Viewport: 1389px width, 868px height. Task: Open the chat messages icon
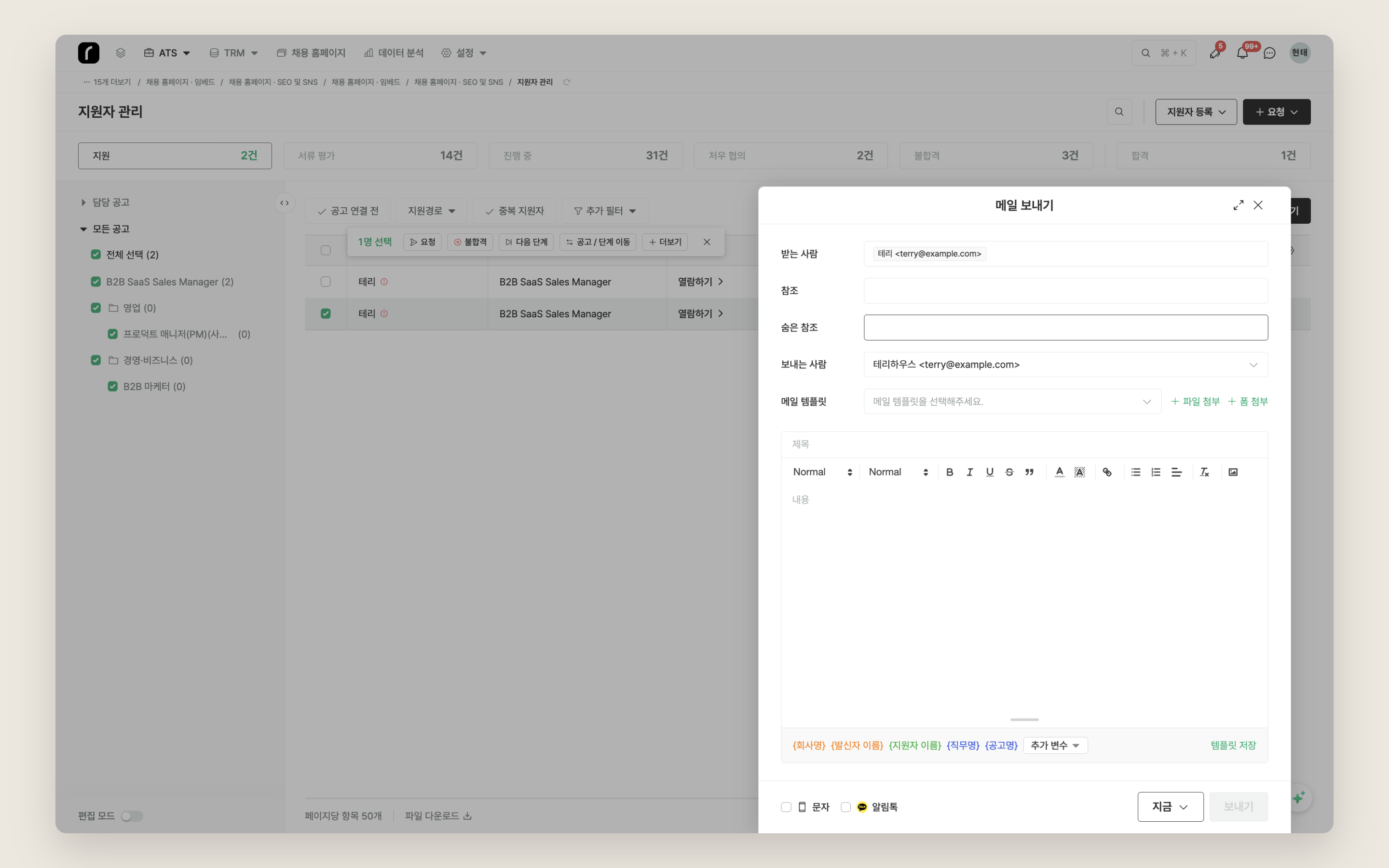[1269, 53]
